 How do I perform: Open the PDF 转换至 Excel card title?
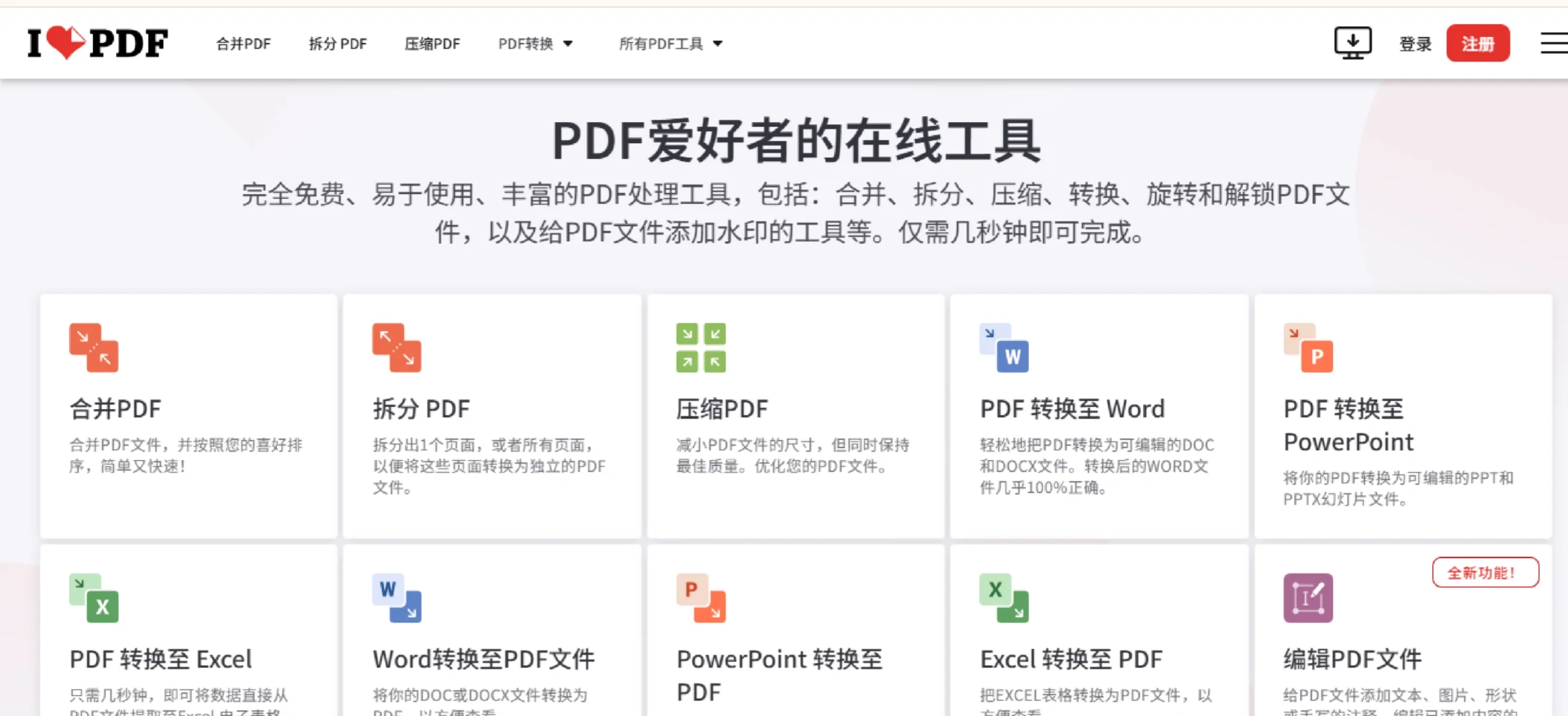tap(160, 659)
